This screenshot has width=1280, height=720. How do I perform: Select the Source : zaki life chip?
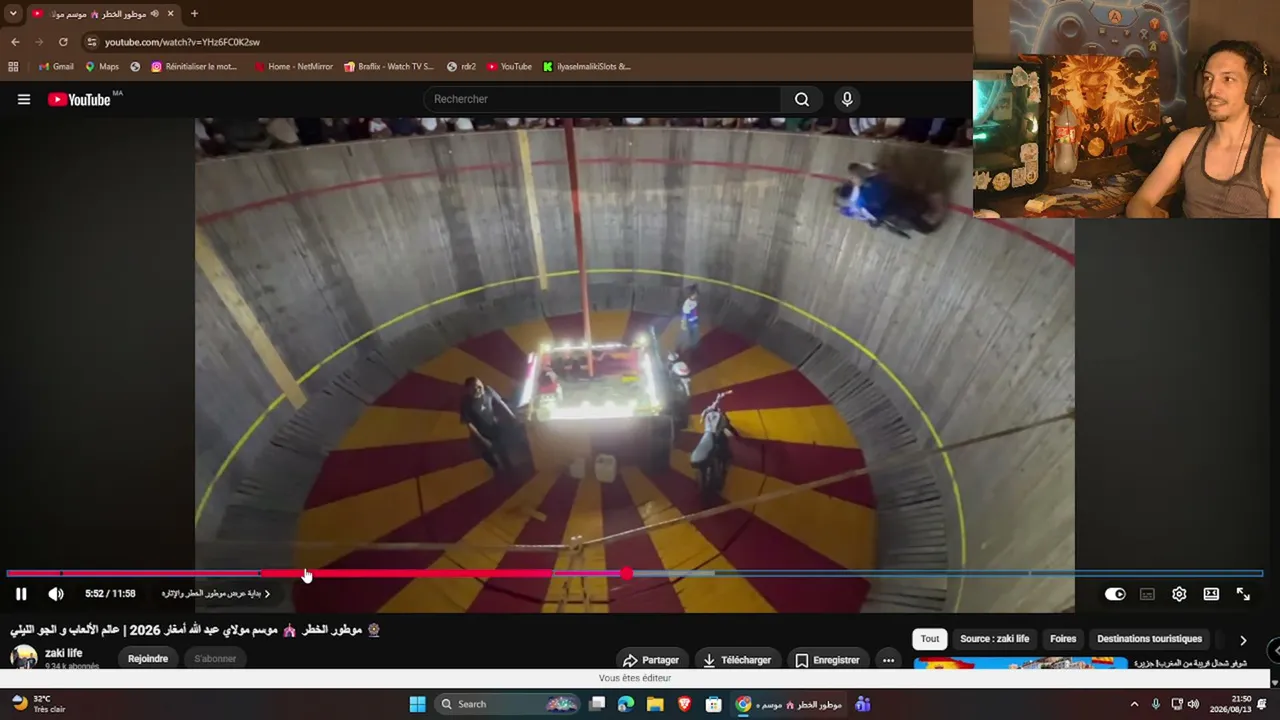point(995,639)
